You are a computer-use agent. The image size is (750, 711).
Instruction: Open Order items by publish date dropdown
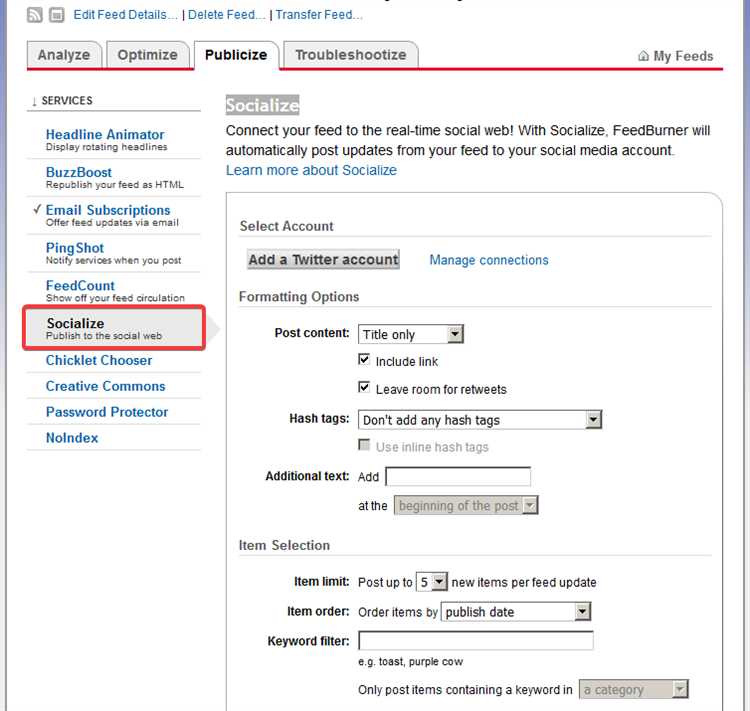point(516,611)
